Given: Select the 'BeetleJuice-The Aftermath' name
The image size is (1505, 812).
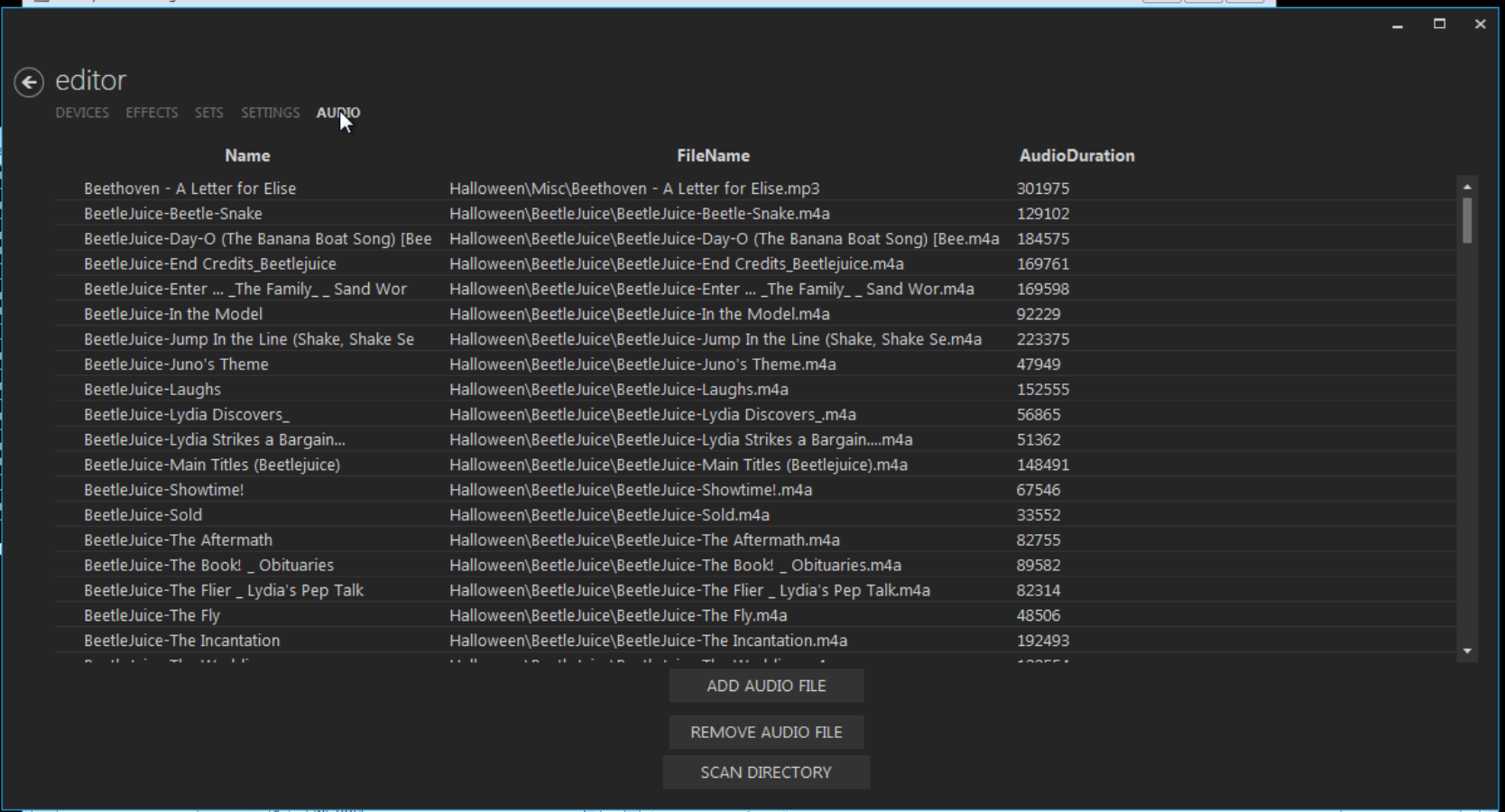Looking at the screenshot, I should [x=178, y=540].
